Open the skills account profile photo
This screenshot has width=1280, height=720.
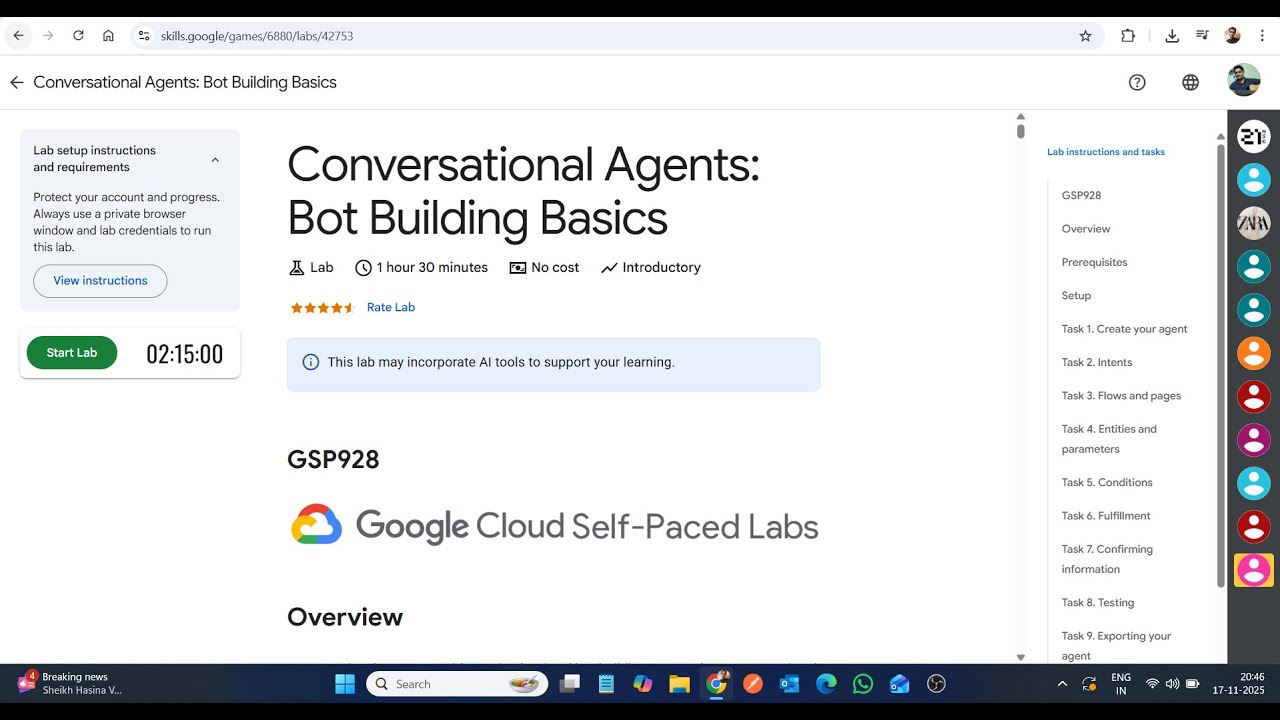pos(1244,80)
